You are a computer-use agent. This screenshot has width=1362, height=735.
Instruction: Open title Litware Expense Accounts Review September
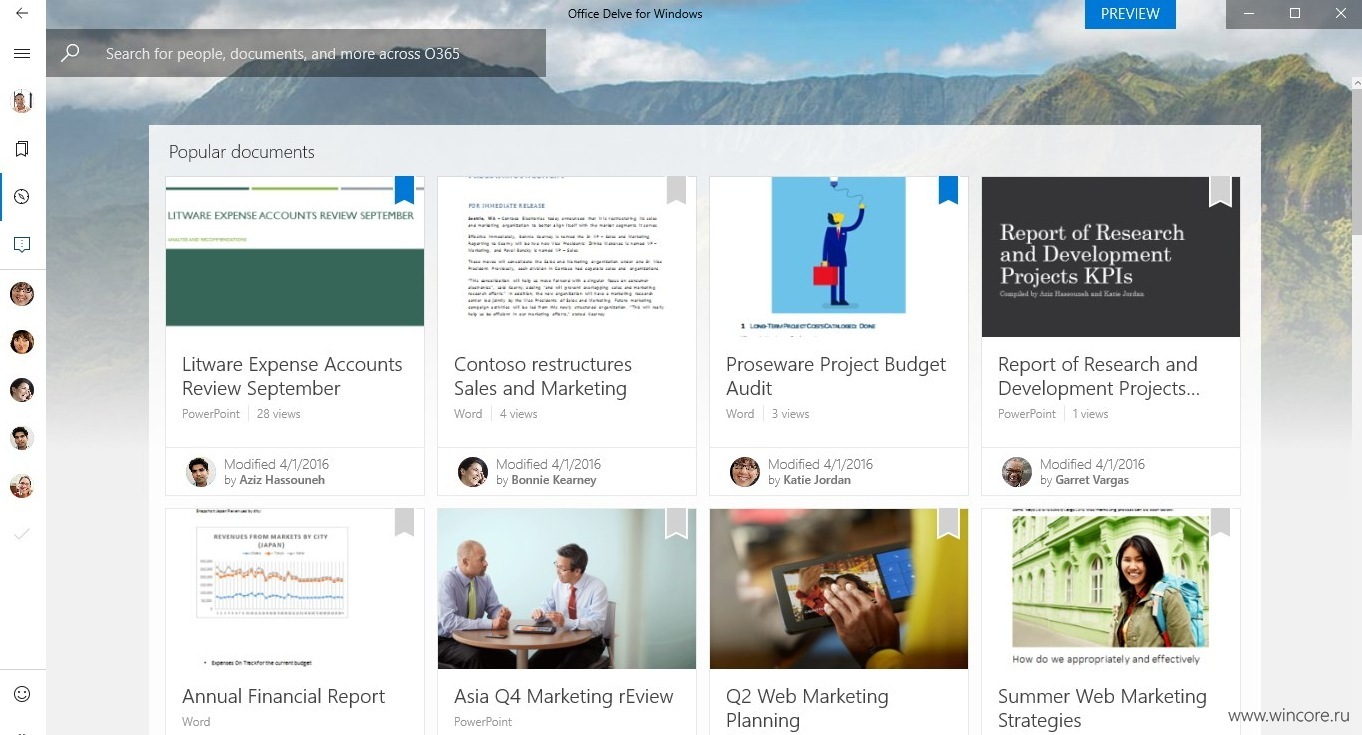292,377
